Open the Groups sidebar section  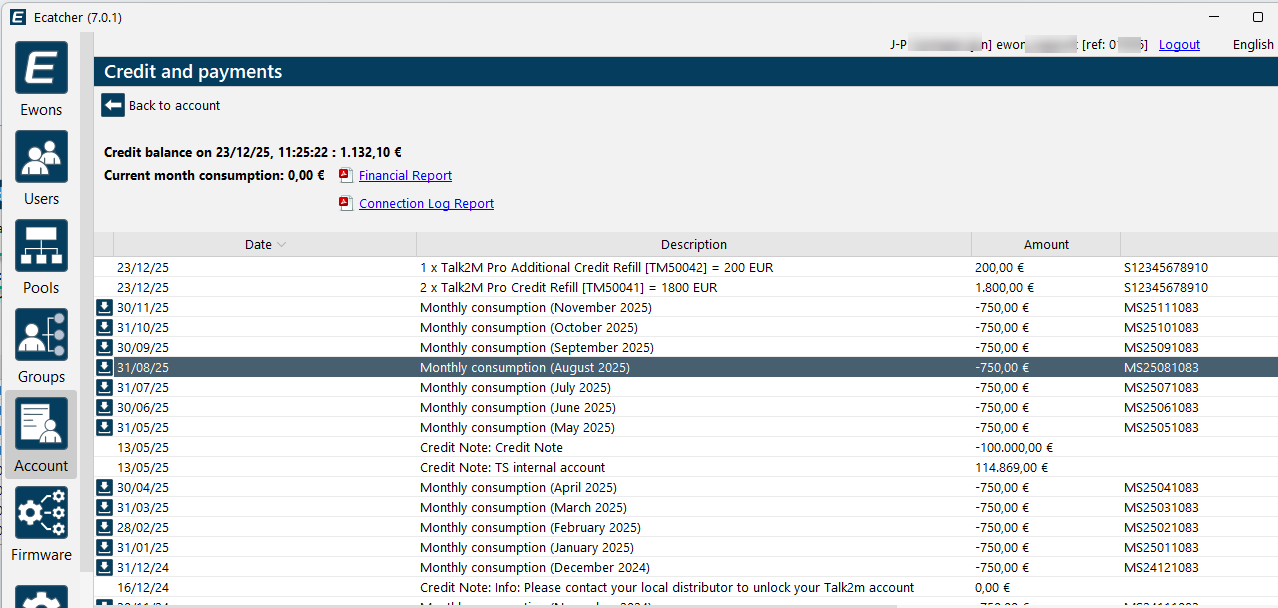tap(41, 336)
